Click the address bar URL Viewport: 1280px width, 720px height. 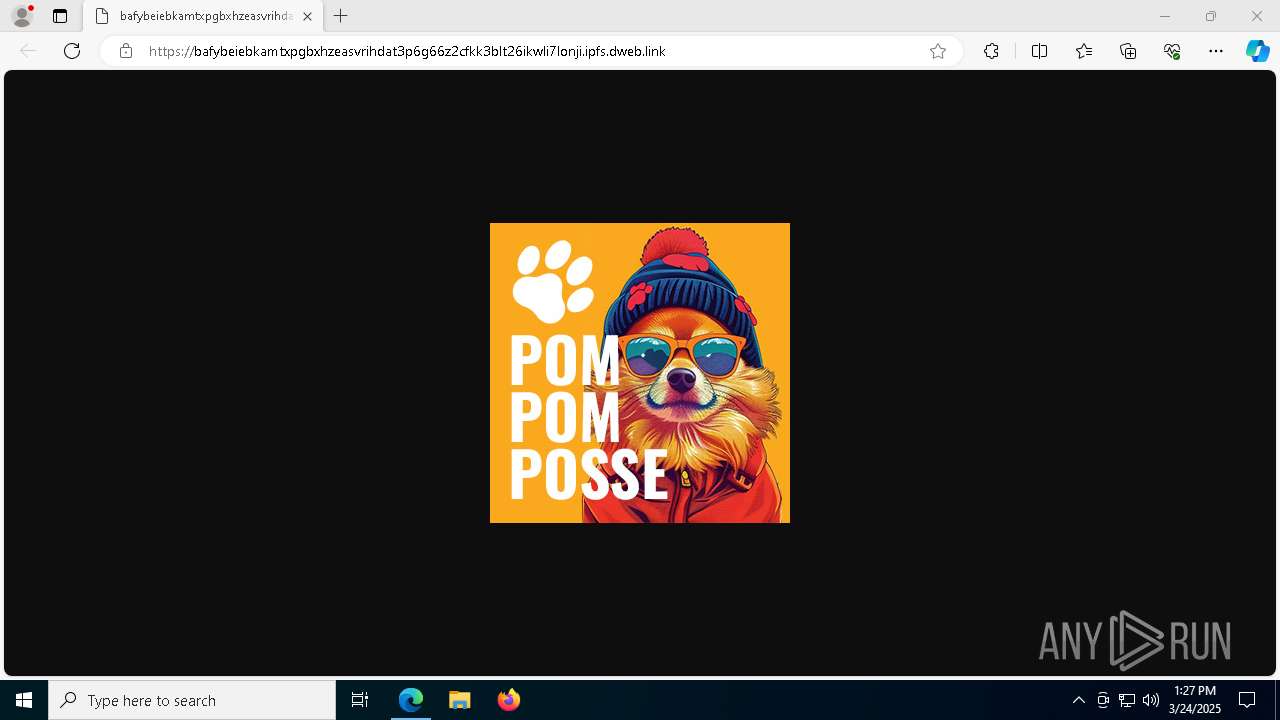tap(407, 51)
